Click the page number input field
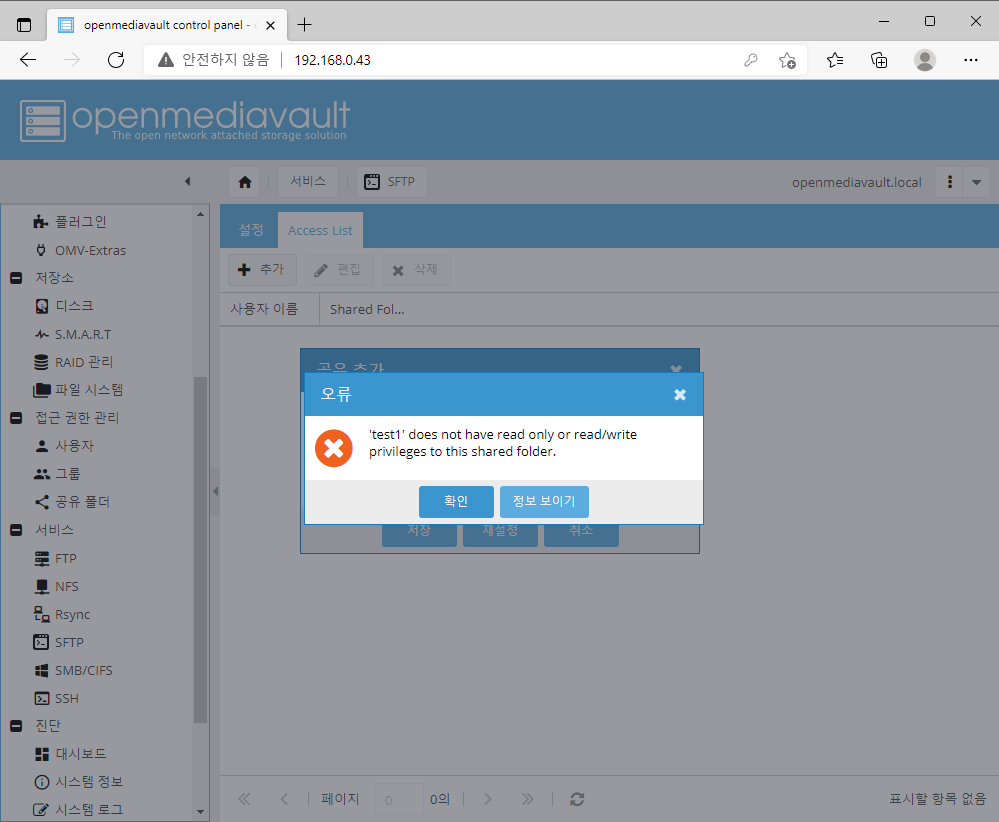 tap(399, 799)
